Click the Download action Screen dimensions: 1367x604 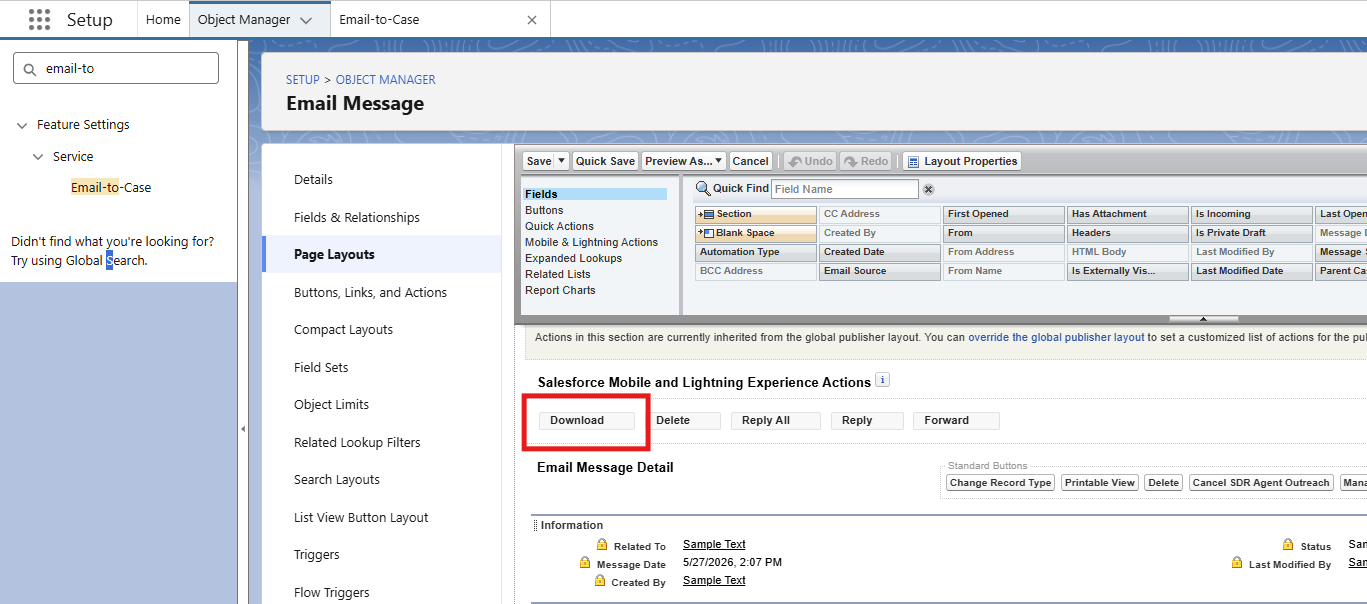pos(586,420)
